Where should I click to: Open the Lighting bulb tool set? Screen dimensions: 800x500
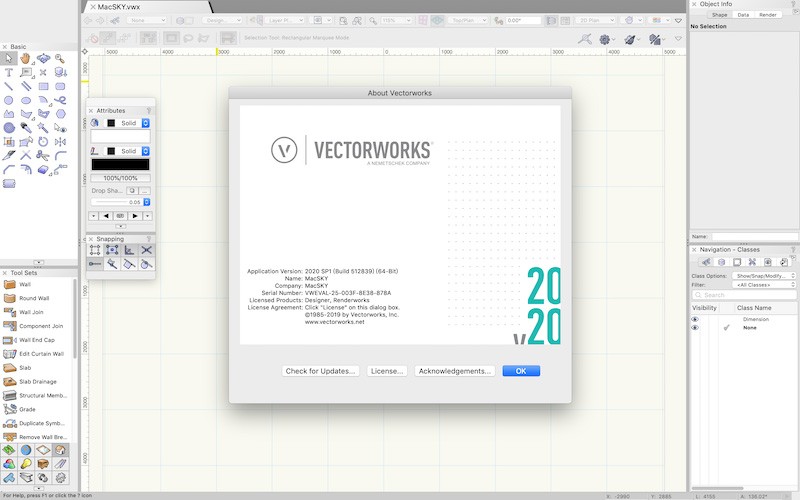(x=26, y=463)
